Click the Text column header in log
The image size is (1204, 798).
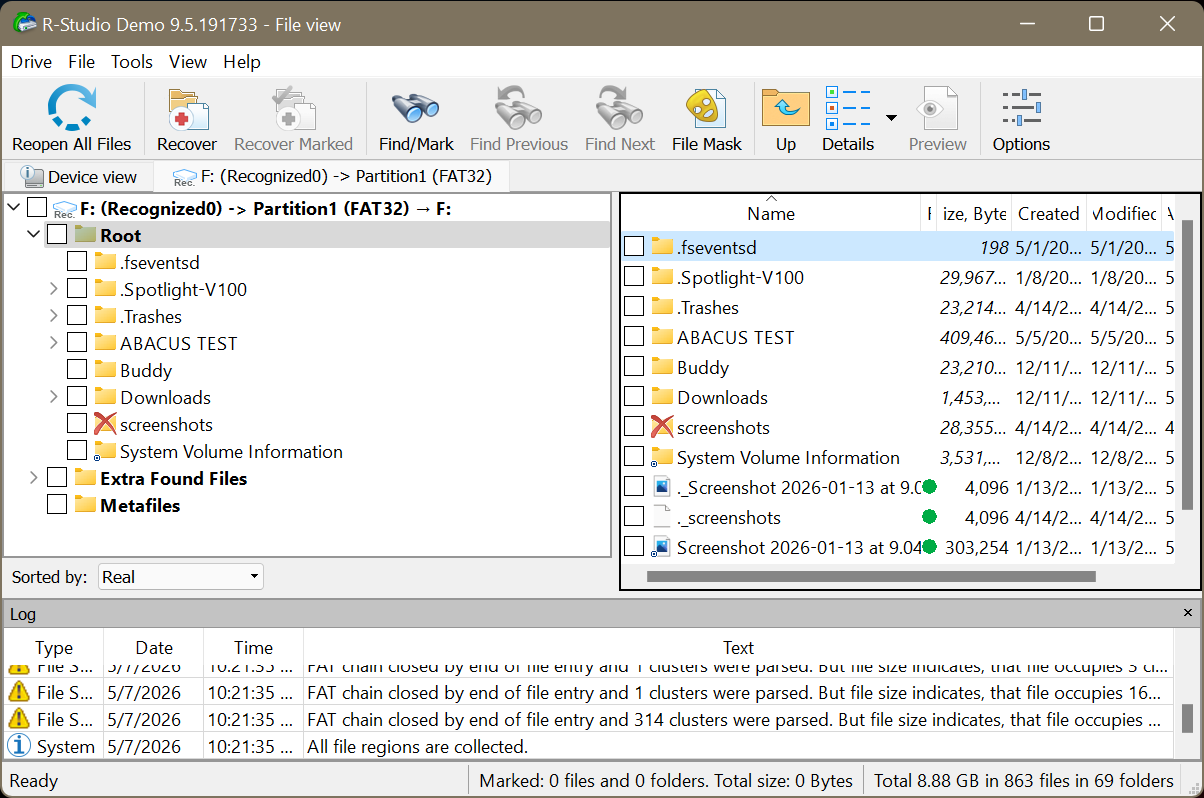738,648
